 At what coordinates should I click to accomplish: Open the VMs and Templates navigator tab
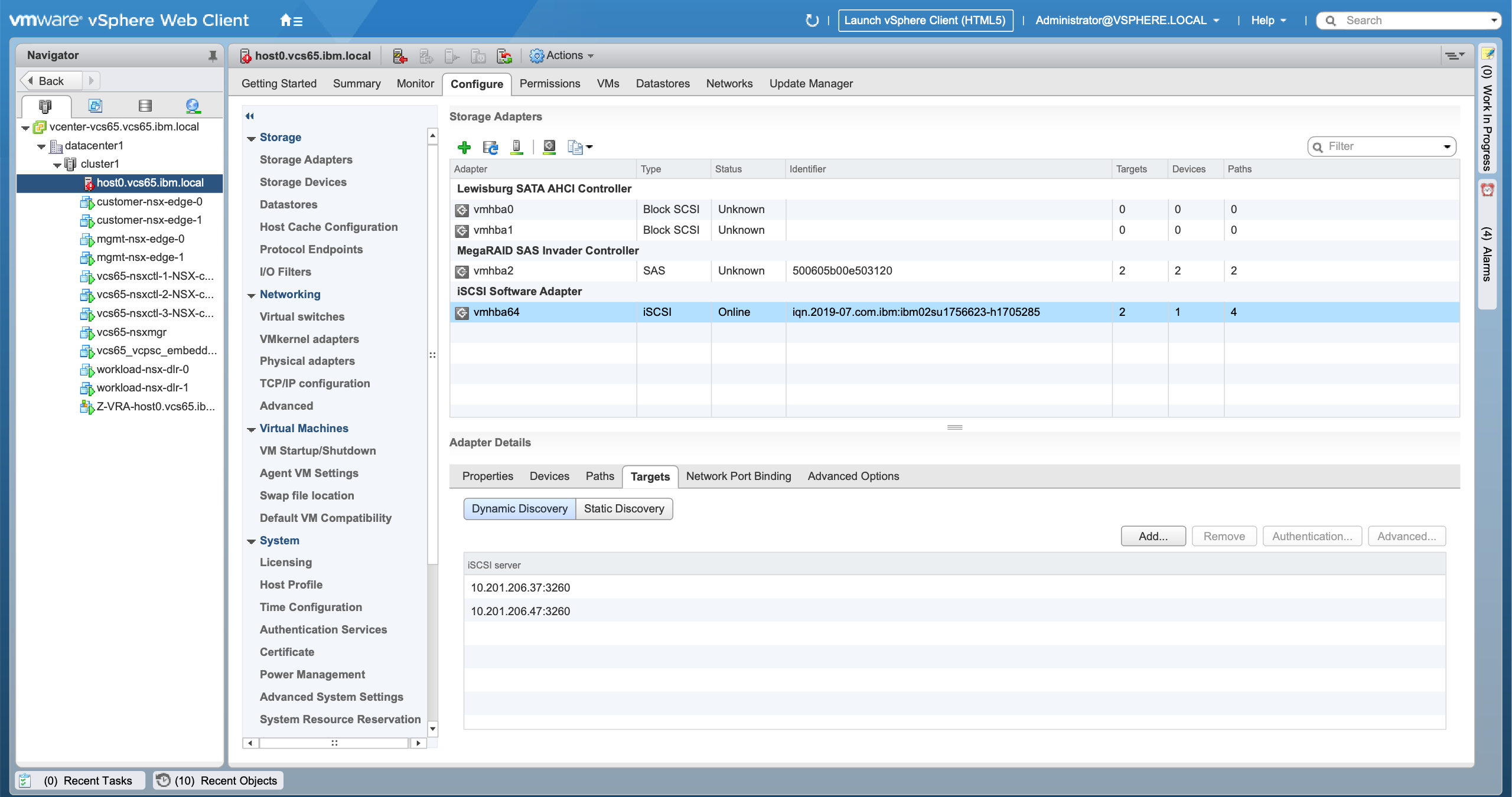95,106
